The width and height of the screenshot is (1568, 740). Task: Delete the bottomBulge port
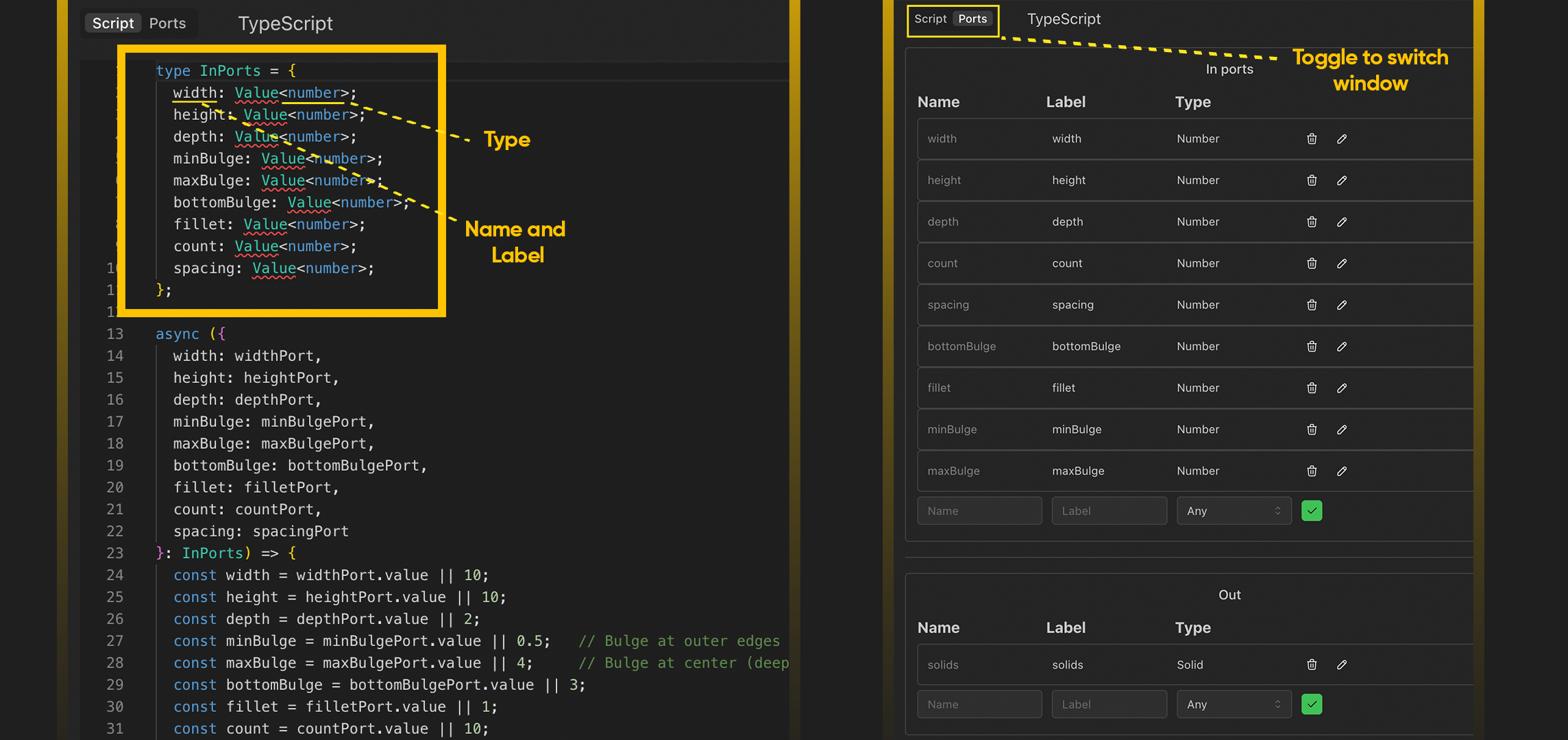point(1312,347)
